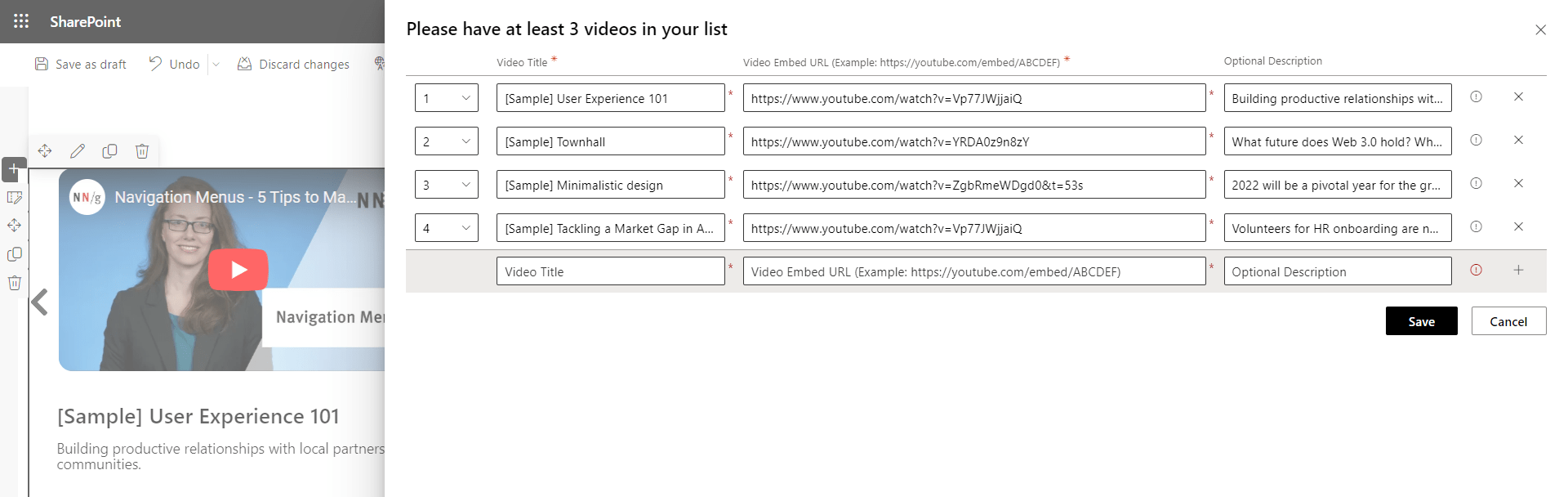The width and height of the screenshot is (1568, 497).
Task: Edit title field '[Sample] Tackling a Market Gap'
Action: click(x=610, y=228)
